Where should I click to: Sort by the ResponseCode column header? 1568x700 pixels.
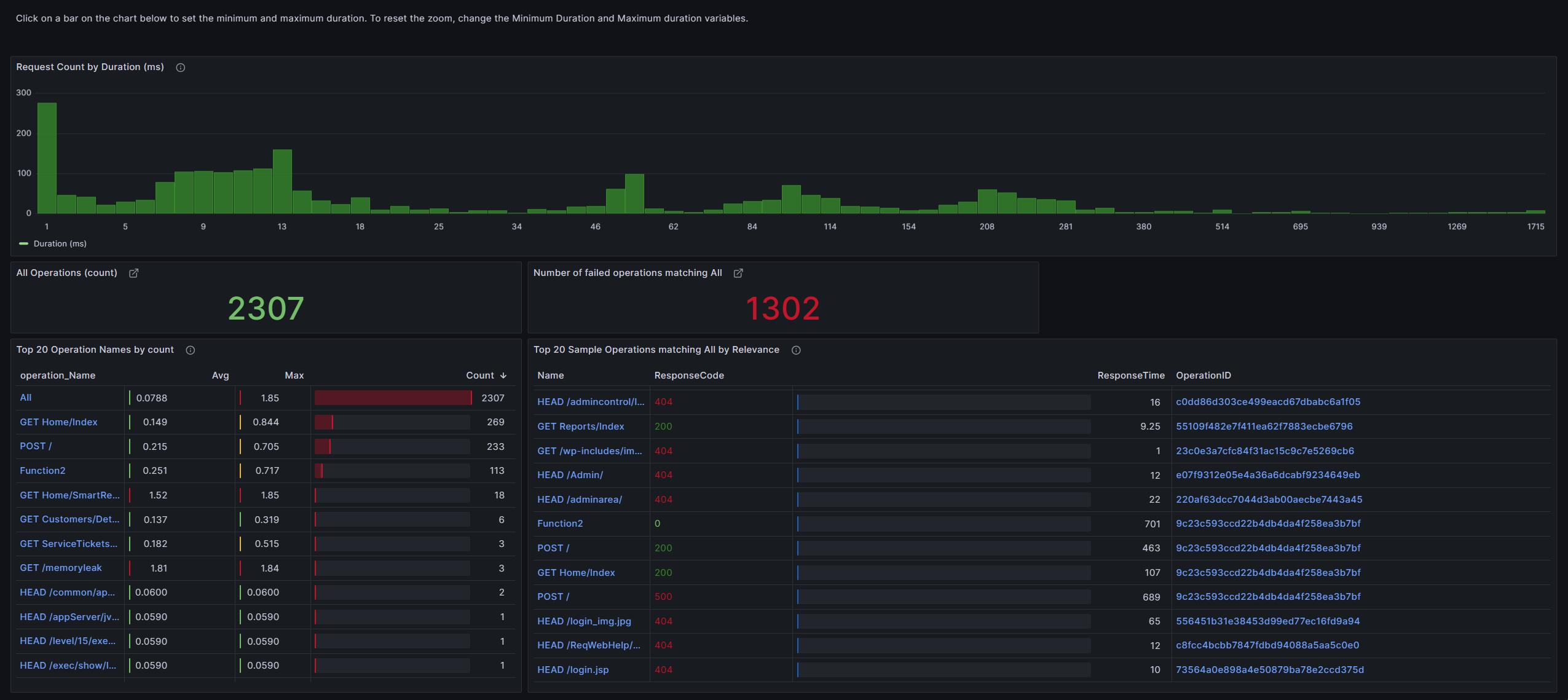tap(688, 376)
